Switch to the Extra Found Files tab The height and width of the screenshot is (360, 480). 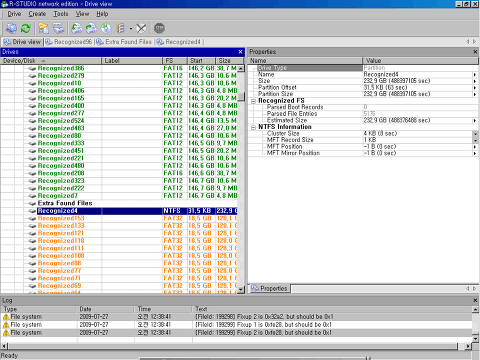(x=124, y=42)
